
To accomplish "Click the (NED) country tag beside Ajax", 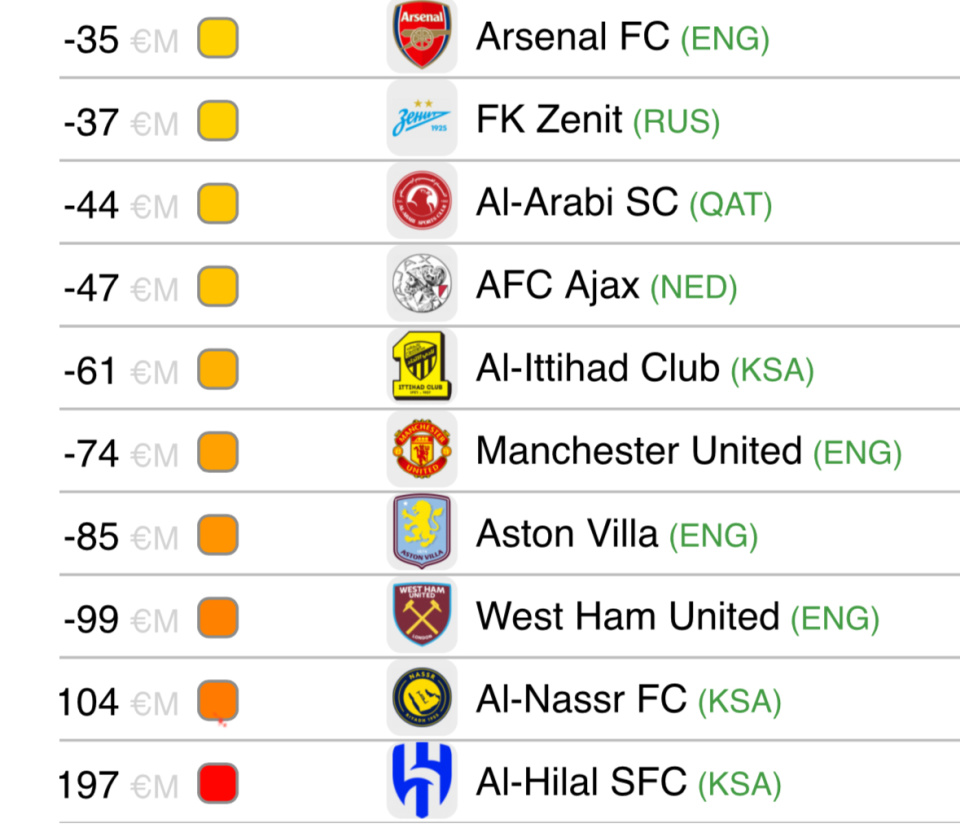I will click(693, 289).
